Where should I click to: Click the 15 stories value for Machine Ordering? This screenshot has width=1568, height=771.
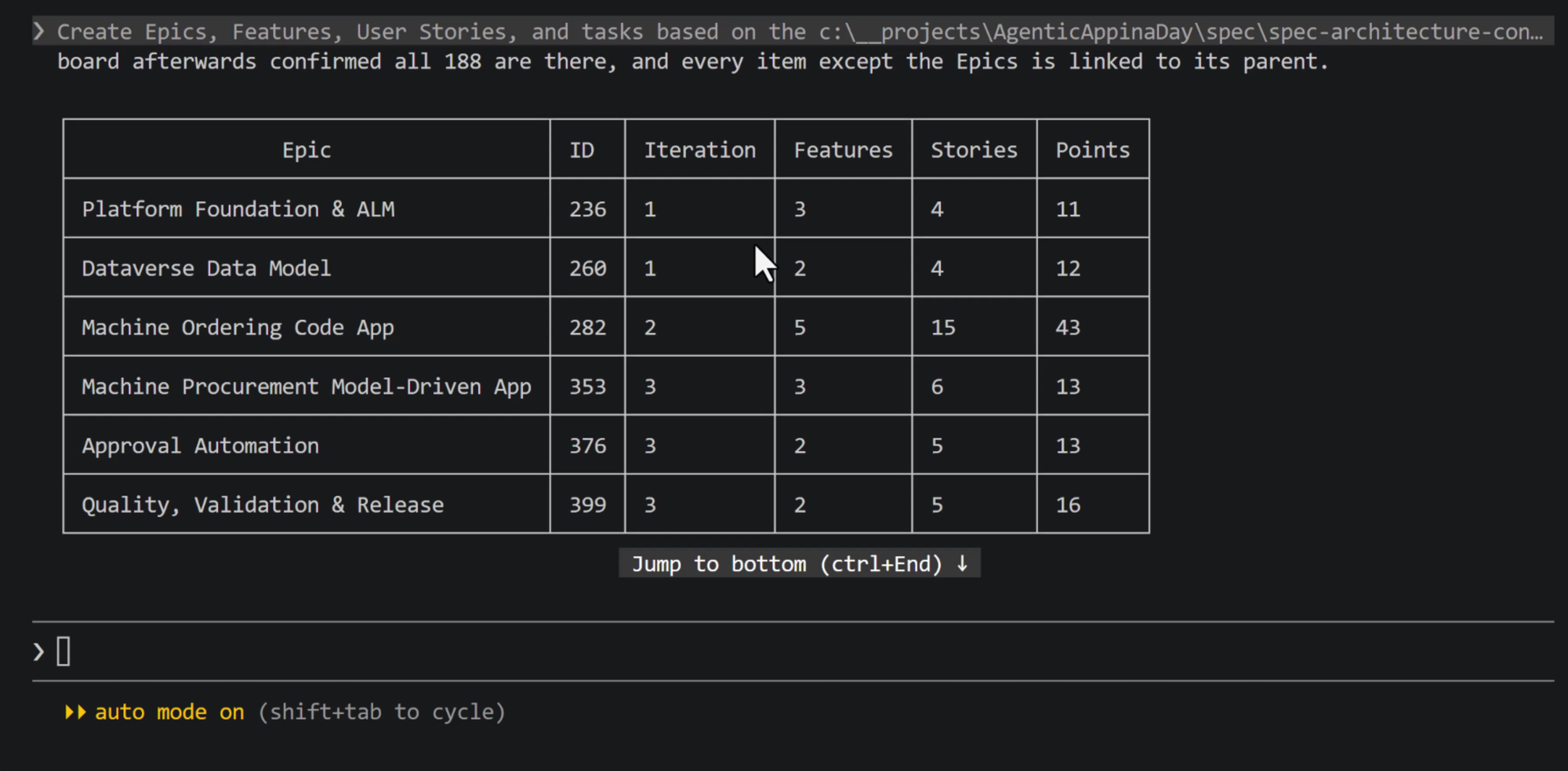click(x=943, y=327)
